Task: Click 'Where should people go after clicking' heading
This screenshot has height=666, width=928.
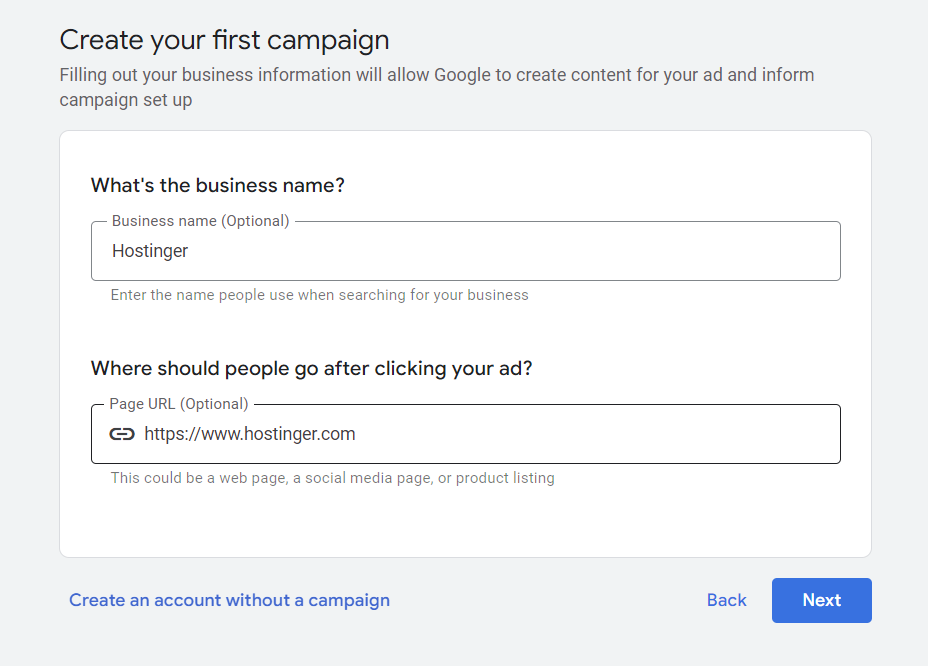Action: coord(311,368)
